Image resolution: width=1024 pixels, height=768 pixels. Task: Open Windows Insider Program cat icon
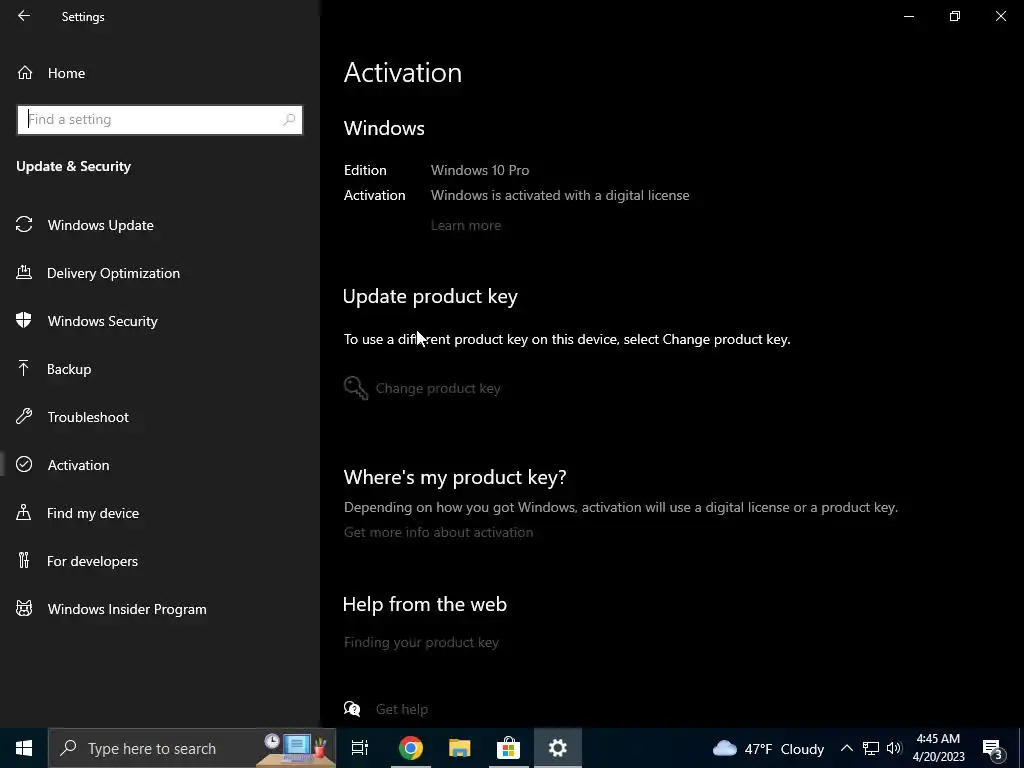pos(24,609)
